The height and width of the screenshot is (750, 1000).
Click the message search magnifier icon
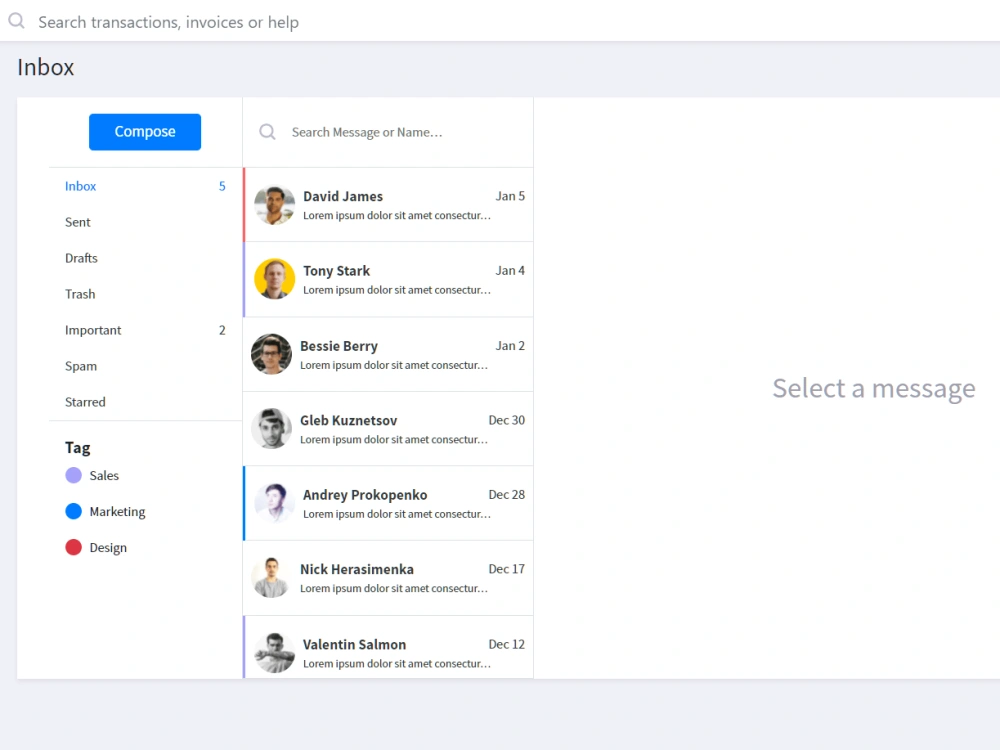tap(267, 132)
